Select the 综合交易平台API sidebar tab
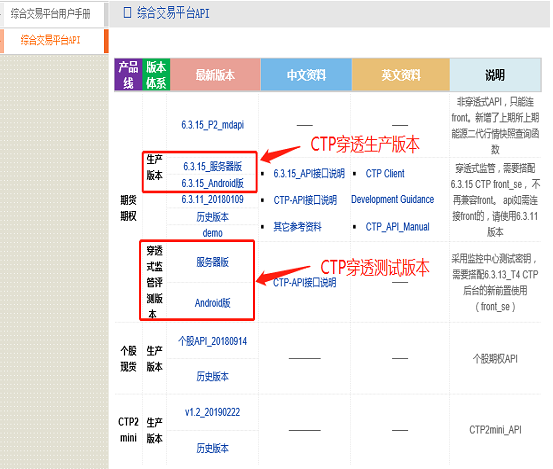 [x=53, y=40]
